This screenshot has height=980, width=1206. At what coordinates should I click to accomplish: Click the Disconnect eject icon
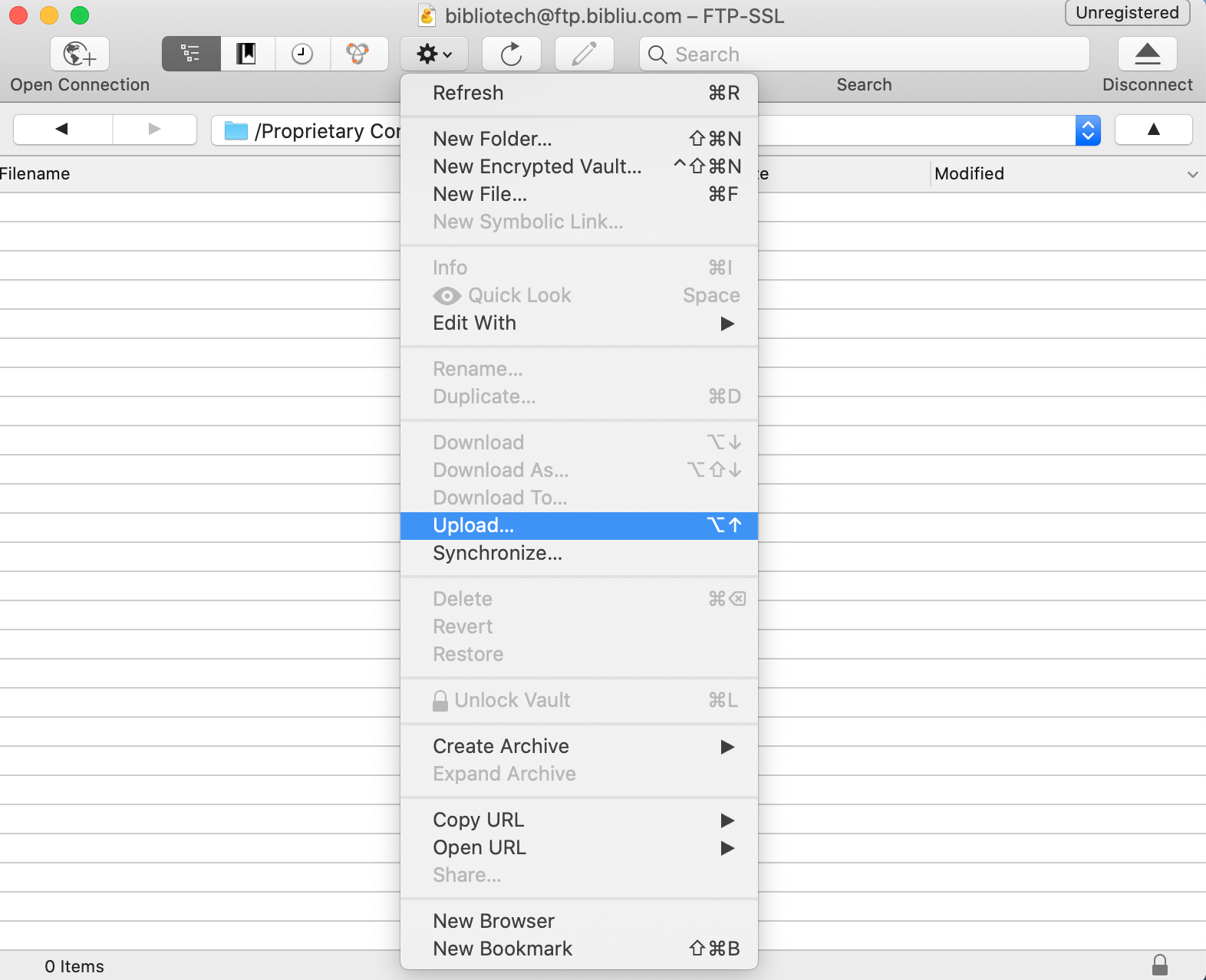pos(1147,54)
